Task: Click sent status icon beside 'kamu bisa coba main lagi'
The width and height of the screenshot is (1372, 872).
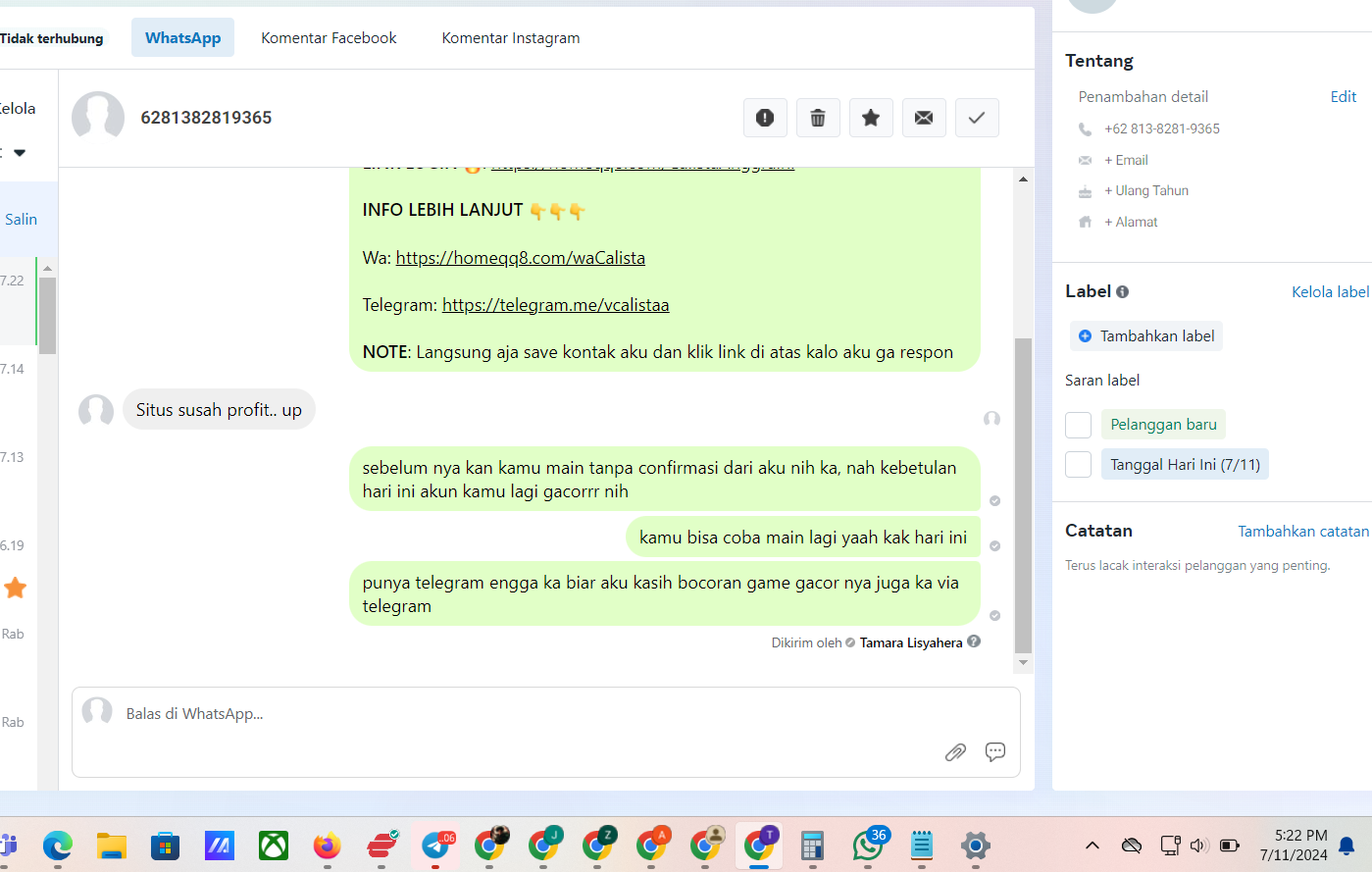Action: pyautogui.click(x=994, y=546)
